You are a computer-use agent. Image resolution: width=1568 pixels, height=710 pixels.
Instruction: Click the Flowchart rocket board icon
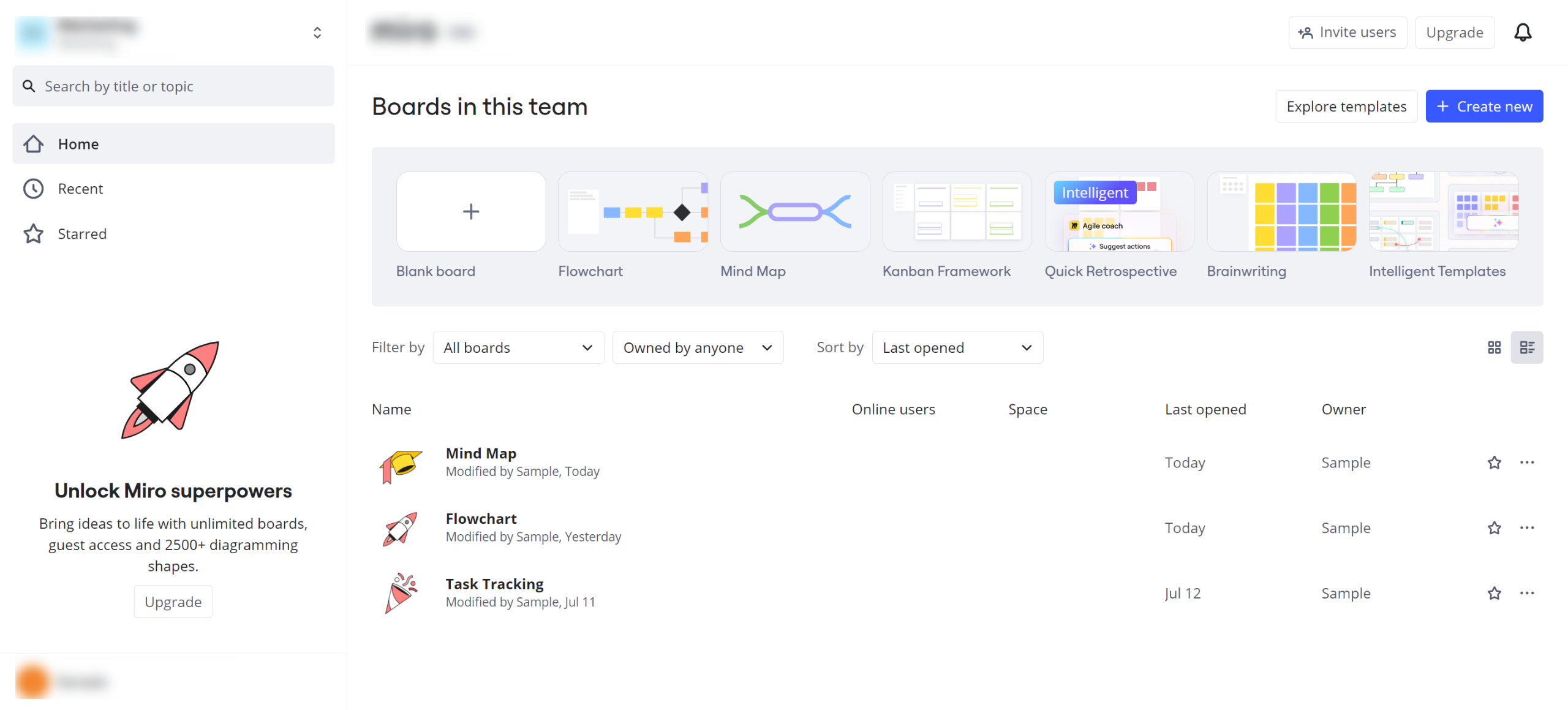(x=401, y=527)
